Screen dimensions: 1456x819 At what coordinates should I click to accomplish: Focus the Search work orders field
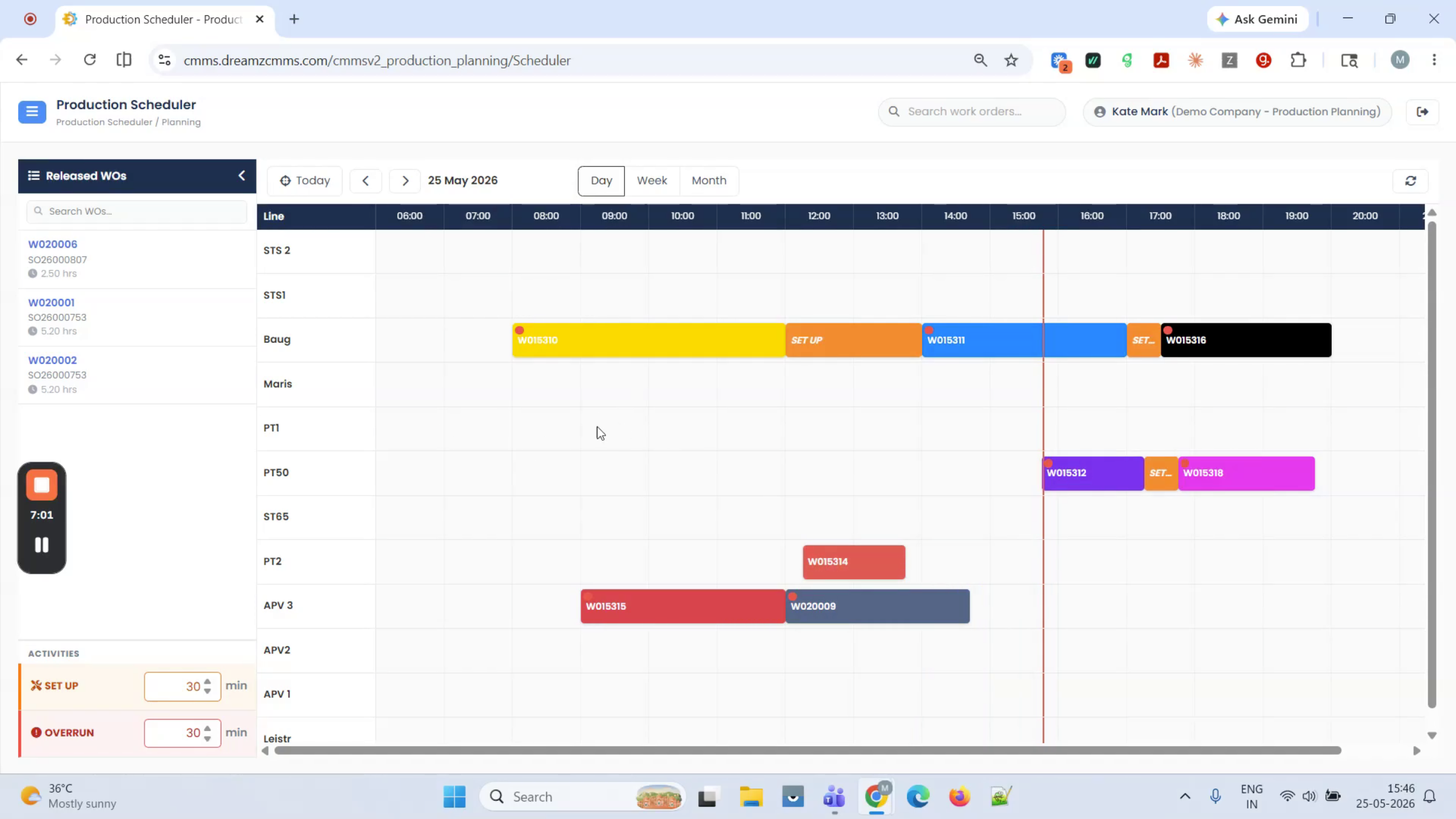click(971, 112)
